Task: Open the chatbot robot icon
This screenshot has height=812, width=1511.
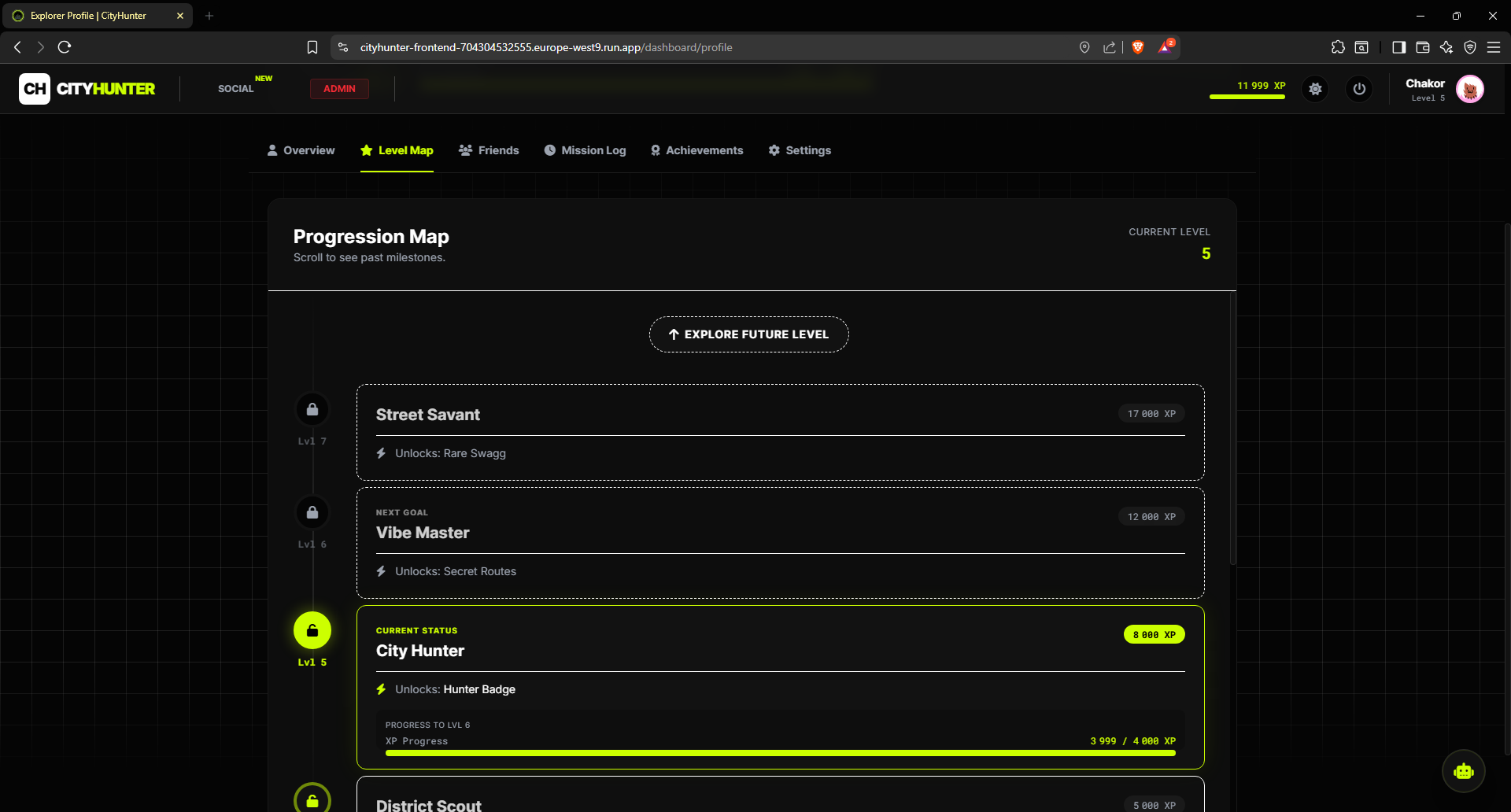Action: tap(1464, 771)
